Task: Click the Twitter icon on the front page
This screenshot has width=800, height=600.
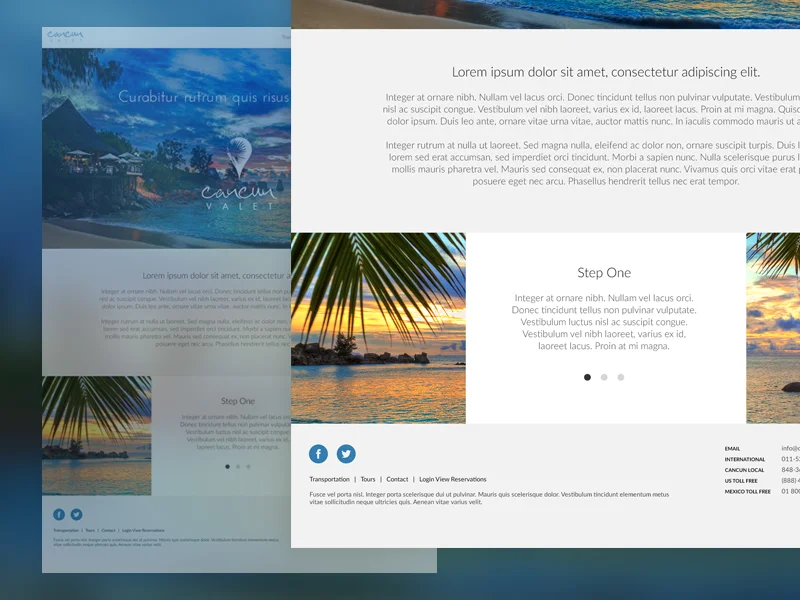Action: [346, 454]
